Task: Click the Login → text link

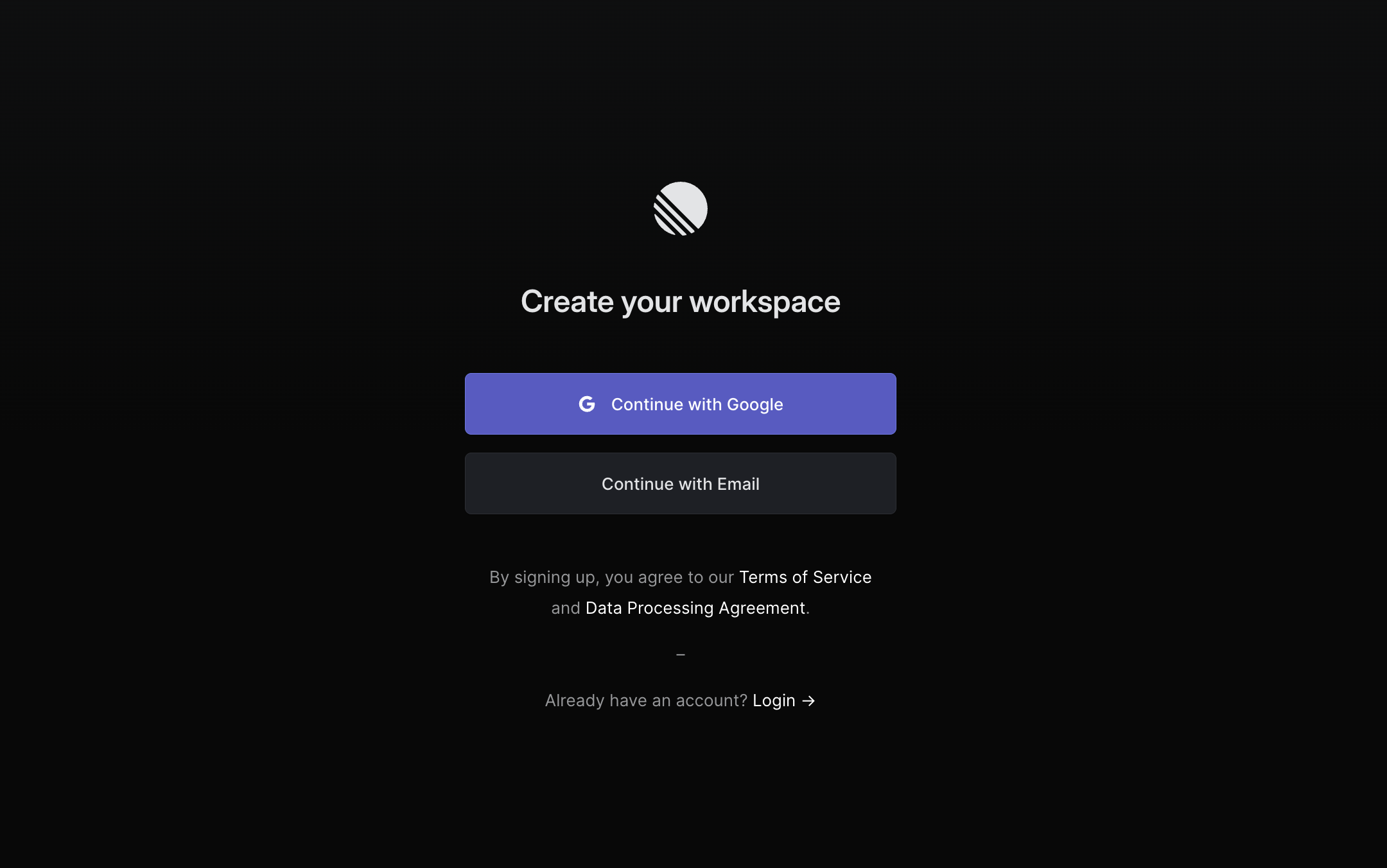Action: [x=784, y=700]
